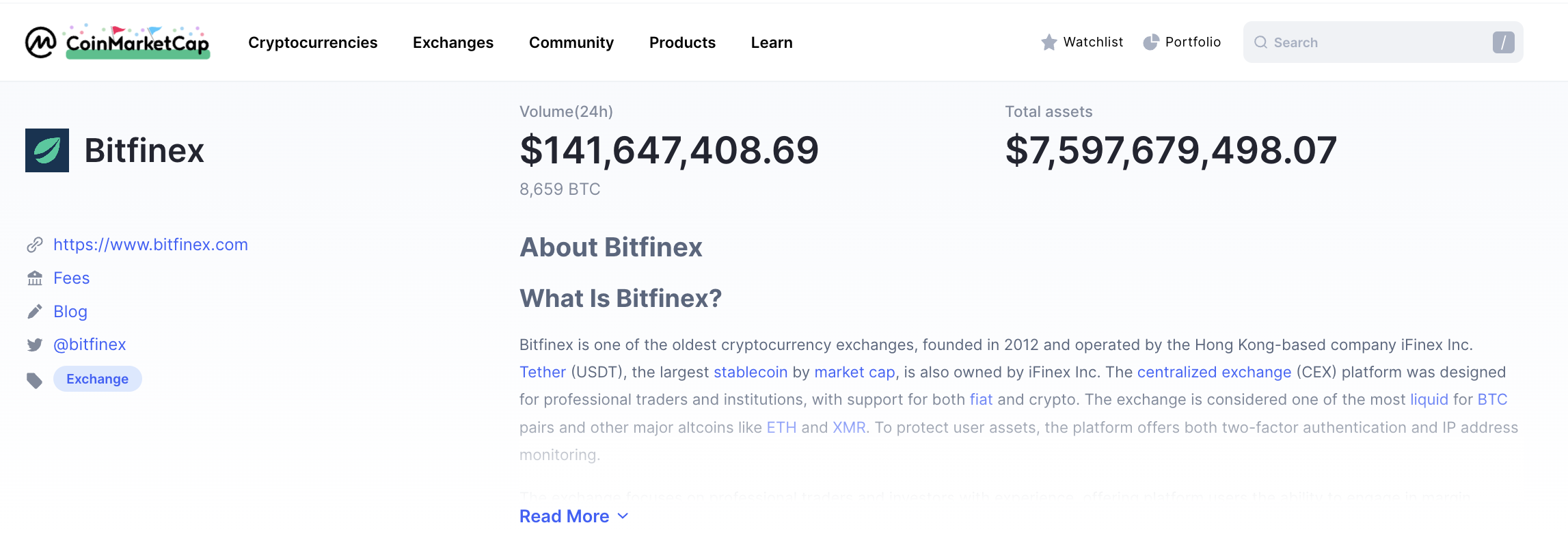Open the Learn menu
Image resolution: width=1568 pixels, height=536 pixels.
point(772,42)
